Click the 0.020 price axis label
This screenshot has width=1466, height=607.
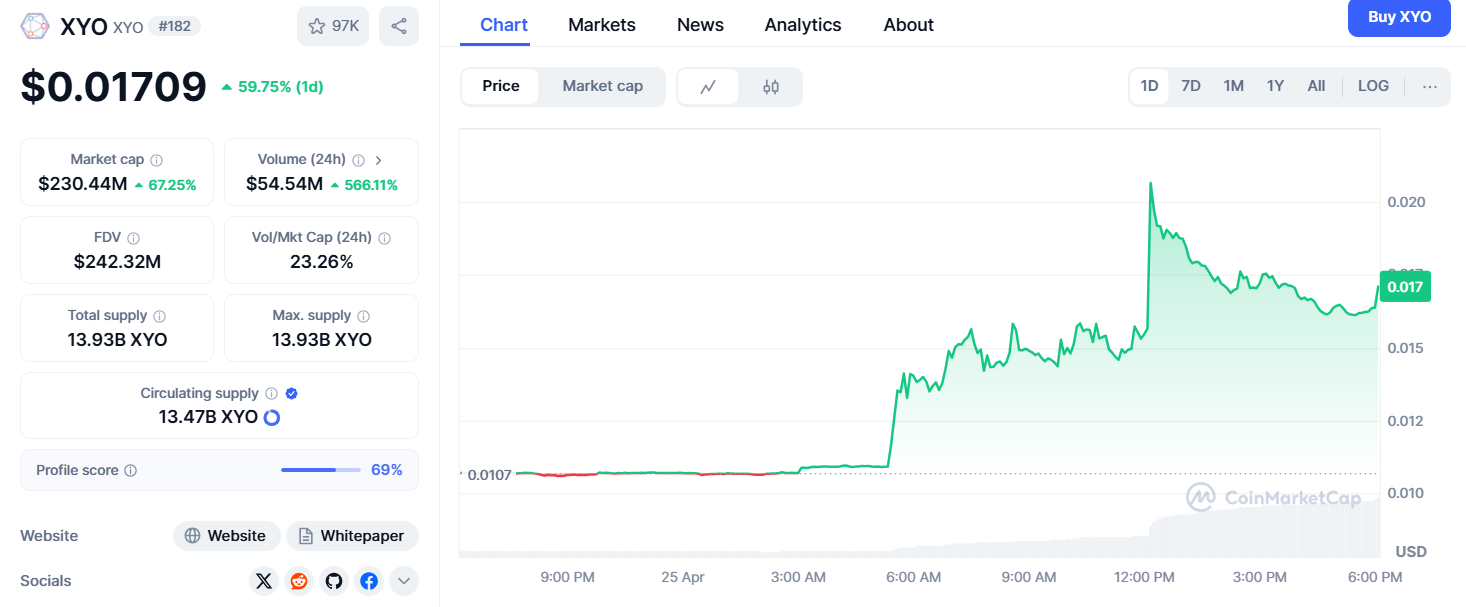click(1406, 202)
